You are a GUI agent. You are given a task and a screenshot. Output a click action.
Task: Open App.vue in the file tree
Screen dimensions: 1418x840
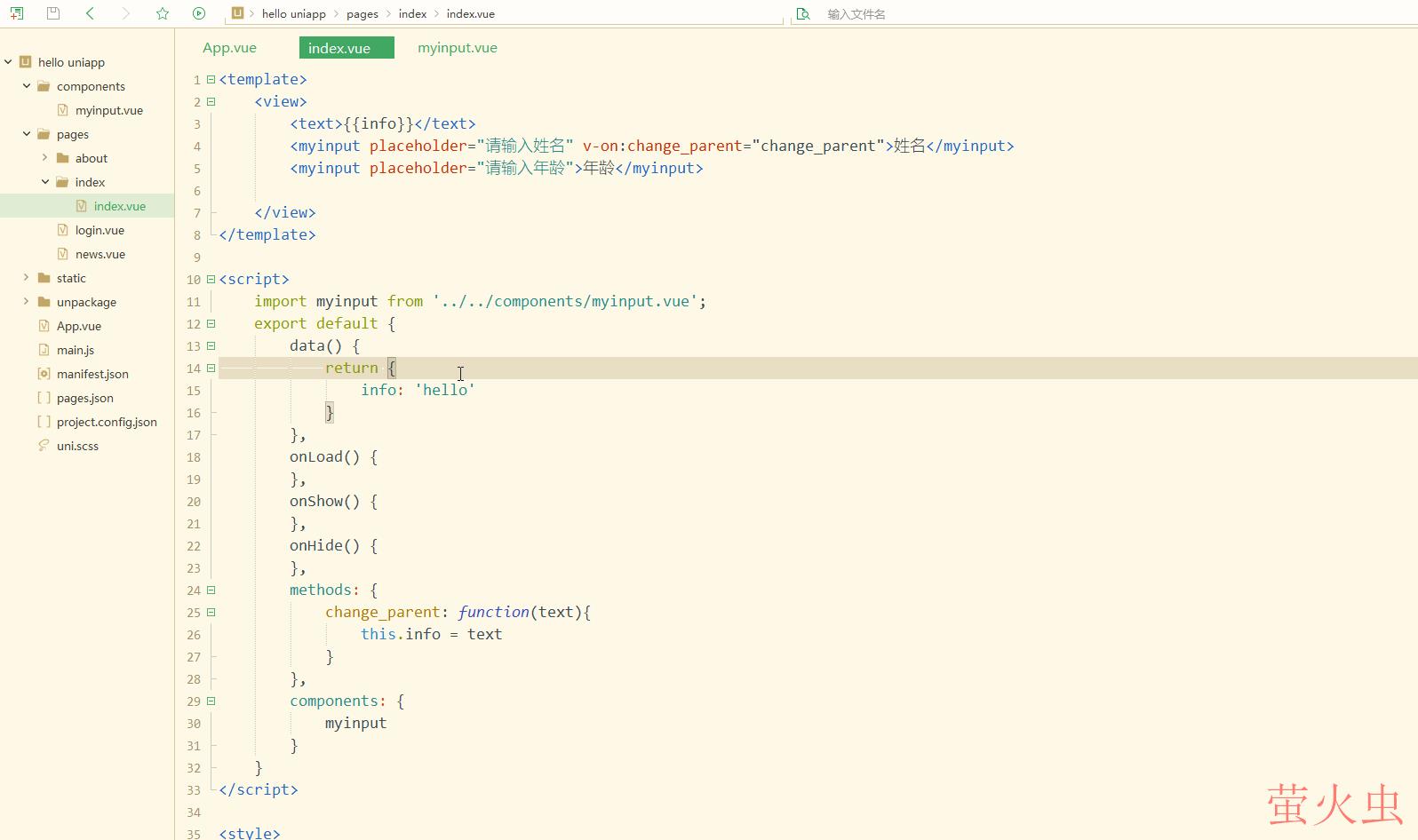[x=79, y=326]
